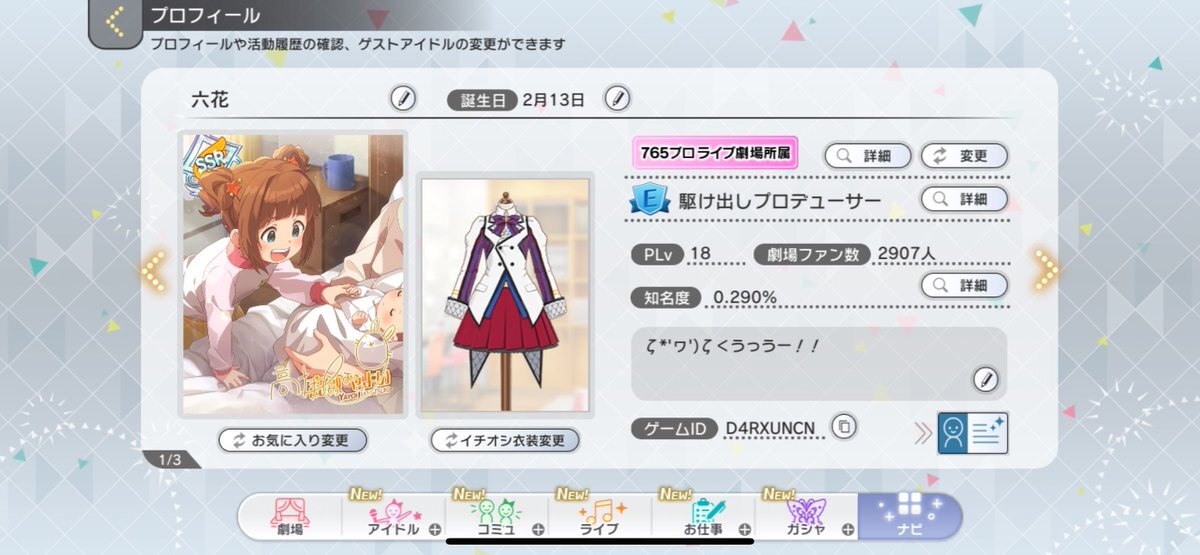This screenshot has height=555, width=1200.
Task: Edit the birthday with the pencil icon
Action: point(618,98)
